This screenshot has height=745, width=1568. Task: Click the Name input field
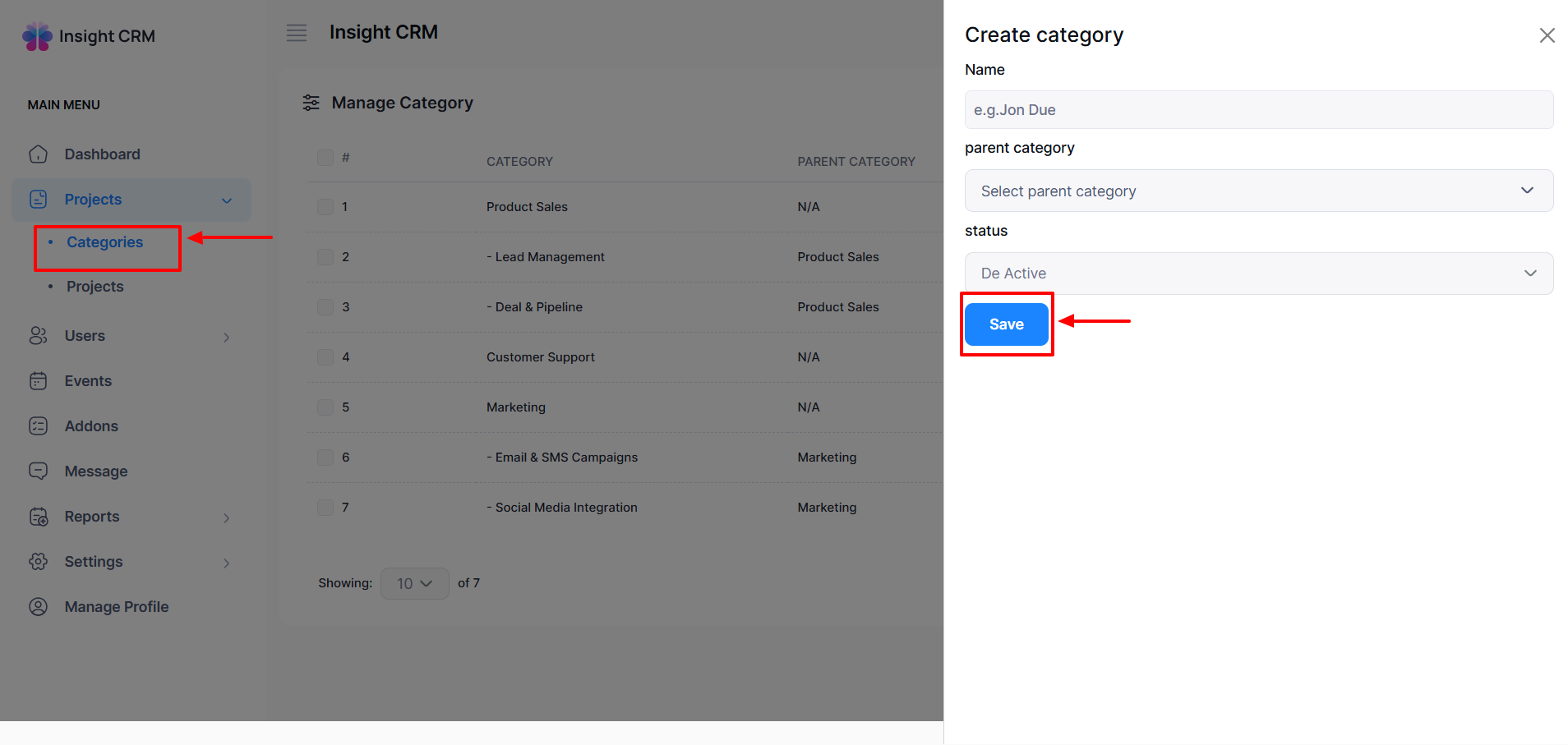[1258, 110]
